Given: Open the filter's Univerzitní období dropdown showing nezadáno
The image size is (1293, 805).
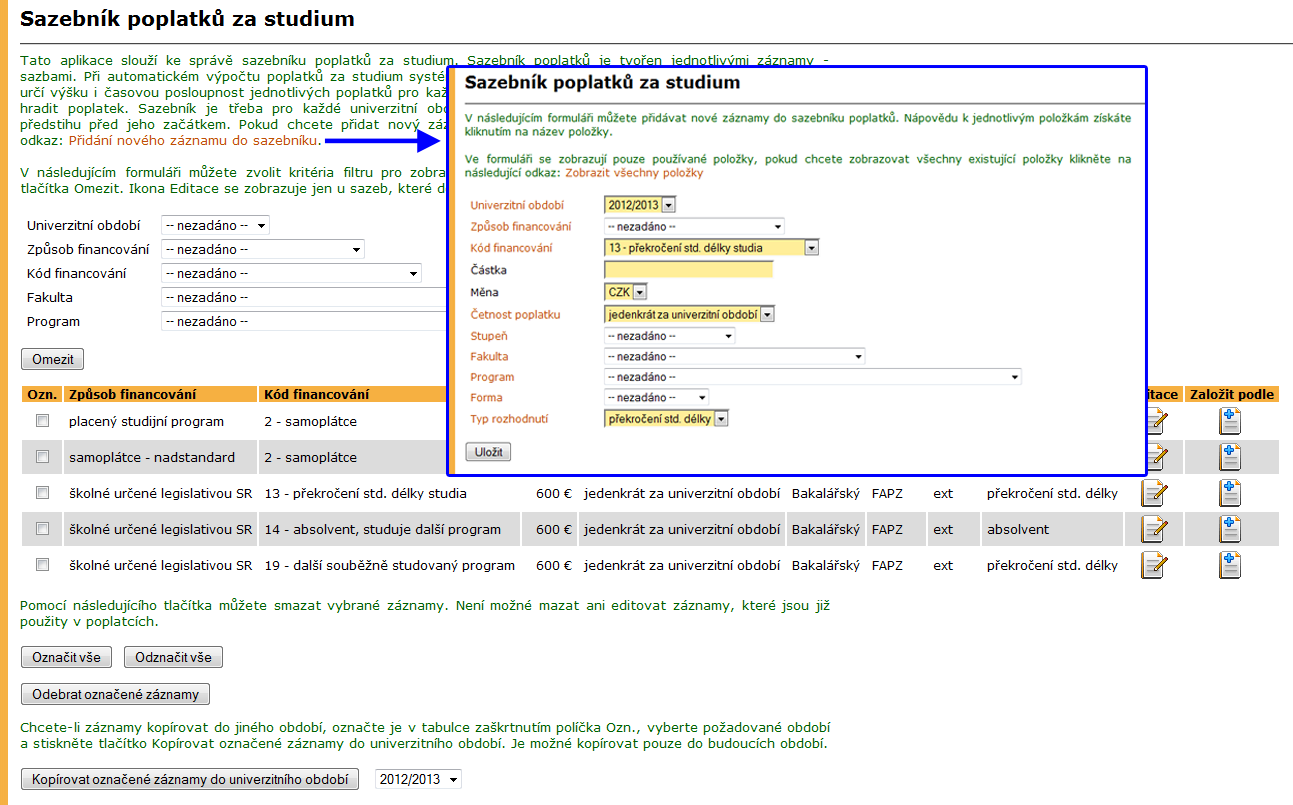Looking at the screenshot, I should click(215, 226).
